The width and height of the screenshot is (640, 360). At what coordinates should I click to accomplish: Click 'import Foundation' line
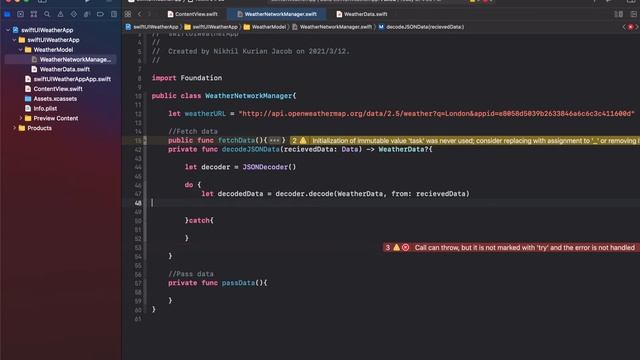[x=187, y=78]
